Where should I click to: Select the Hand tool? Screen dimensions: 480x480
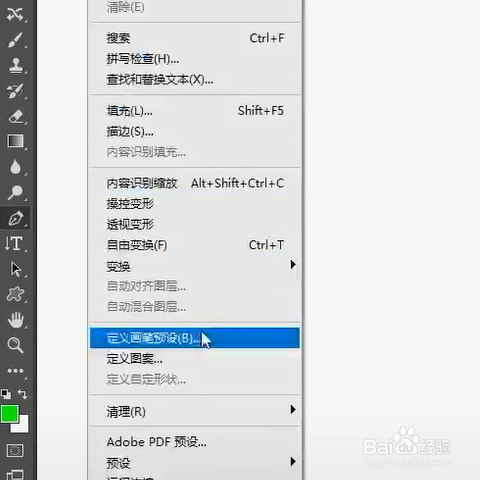[x=15, y=320]
